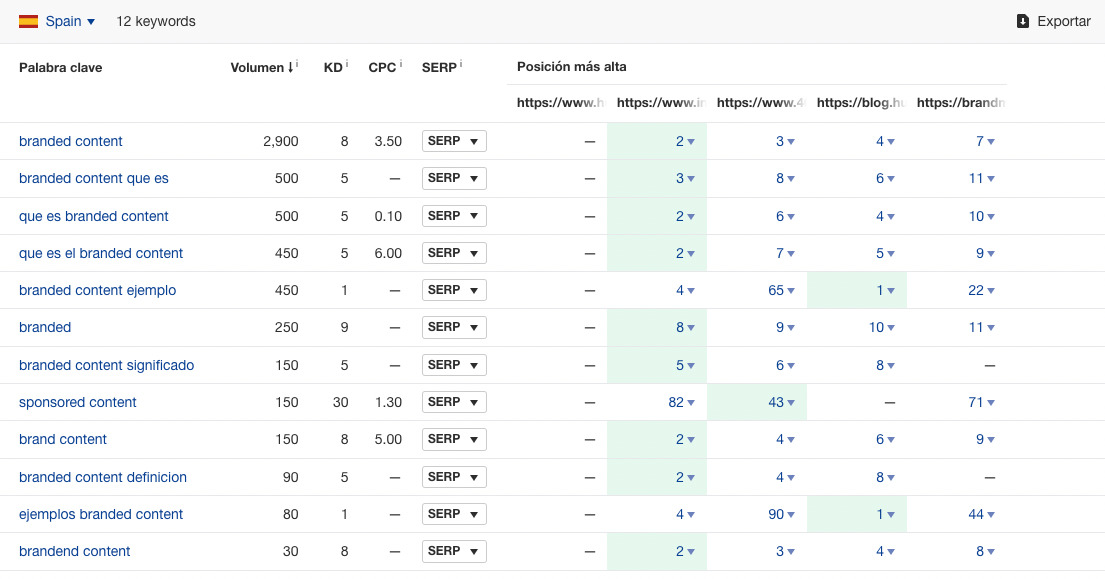Click the "12 keywords" label

156,20
